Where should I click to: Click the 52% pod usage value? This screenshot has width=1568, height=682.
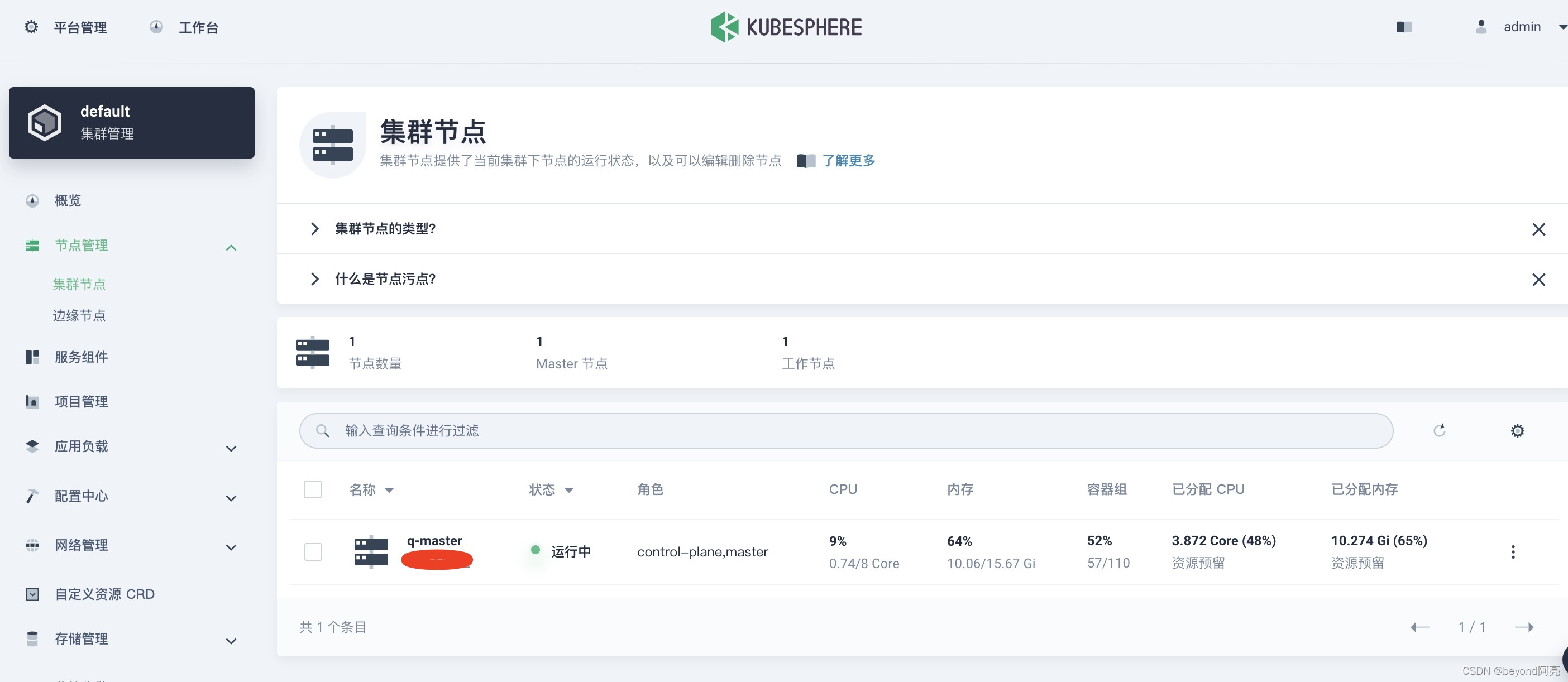(x=1099, y=540)
